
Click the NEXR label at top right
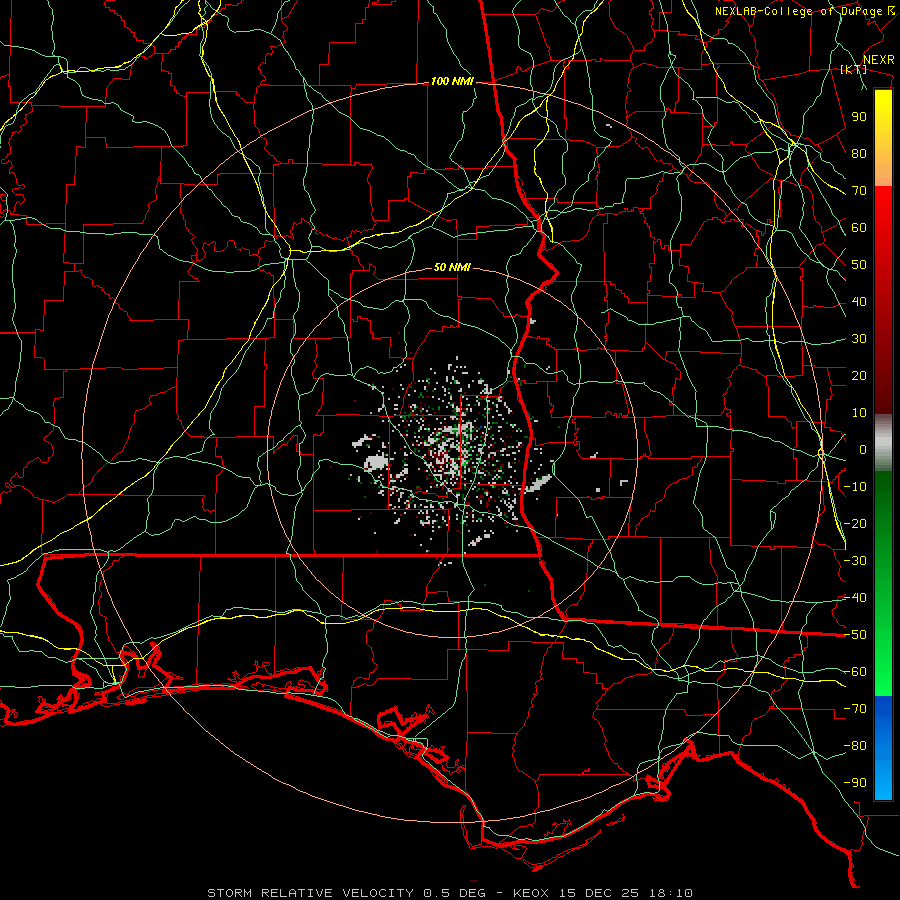coord(879,60)
